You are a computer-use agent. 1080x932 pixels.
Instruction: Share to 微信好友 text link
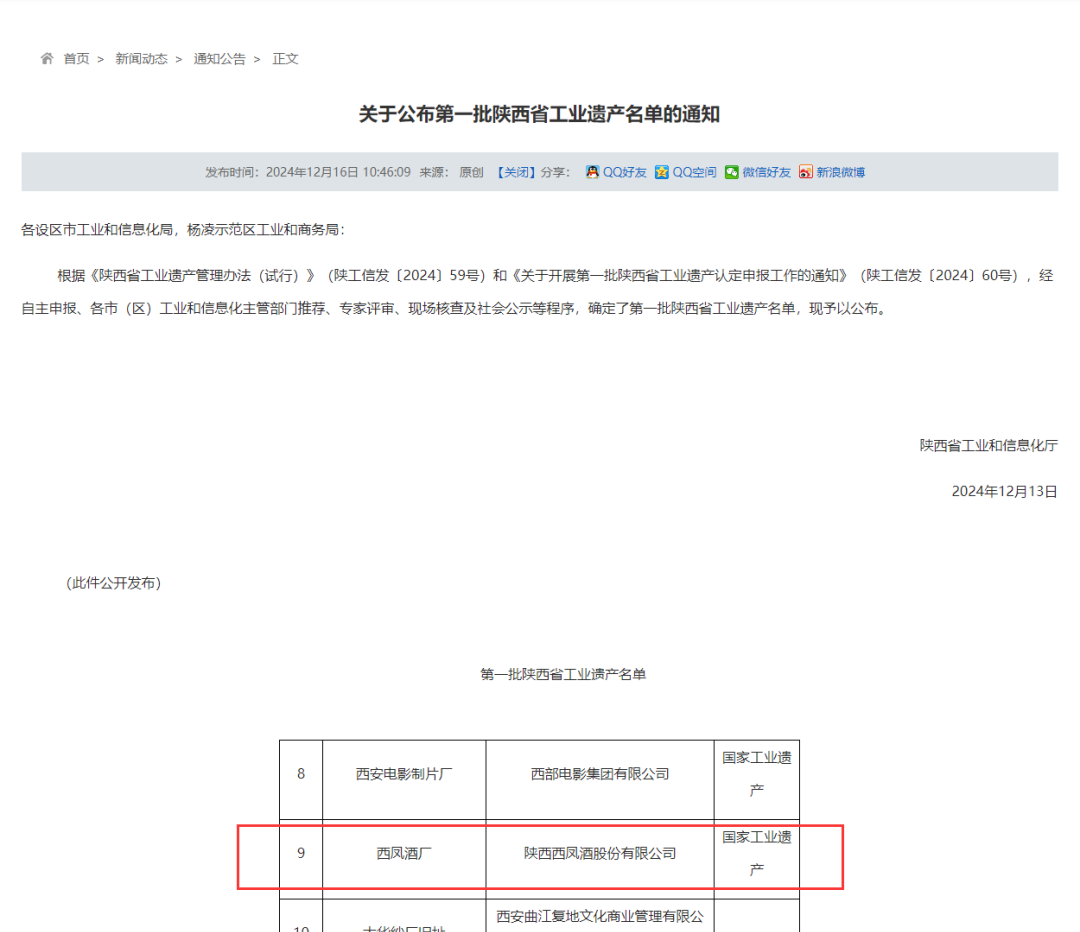766,172
